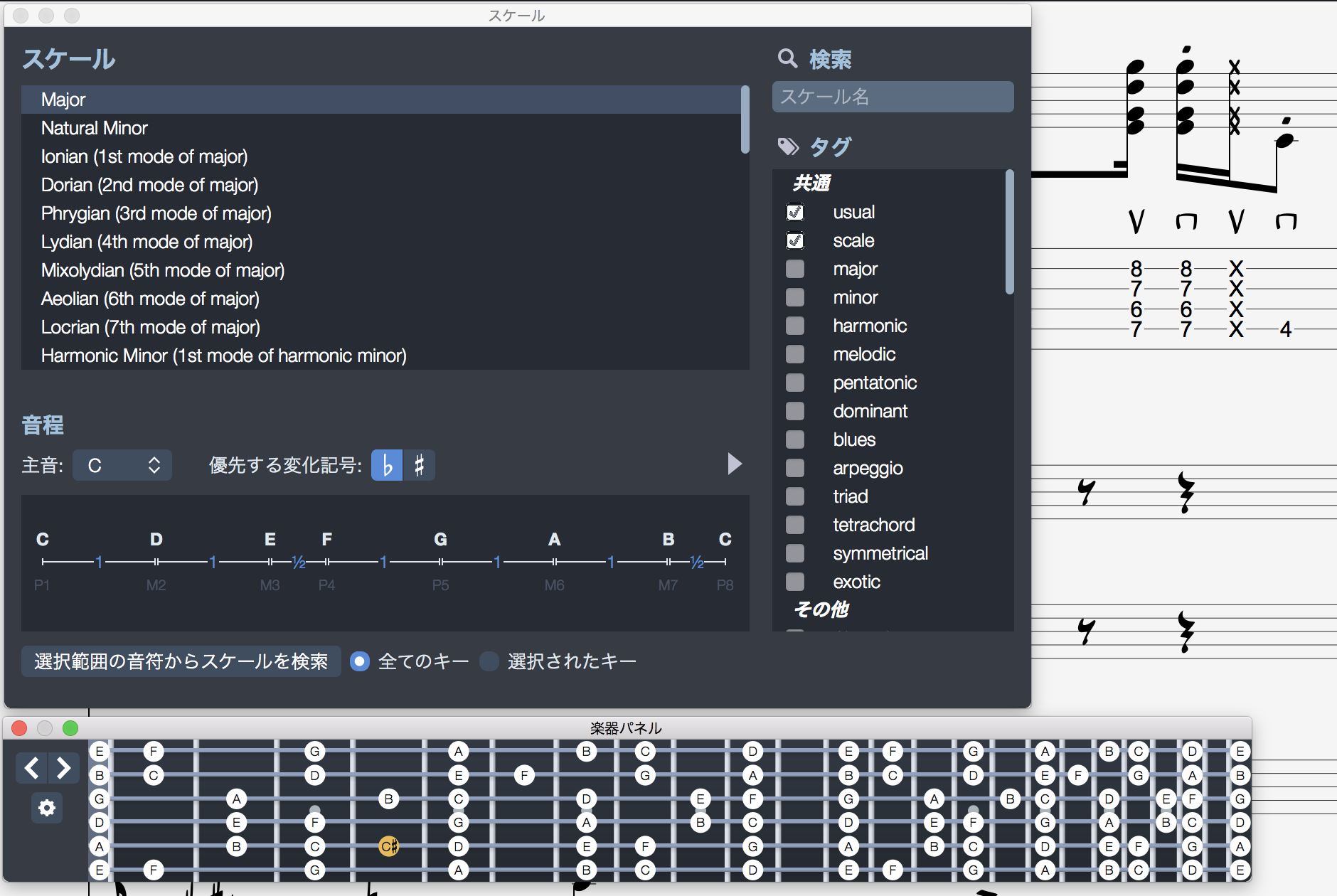The height and width of the screenshot is (896, 1337).
Task: Click the highlighted C# note on fretboard
Action: pyautogui.click(x=388, y=846)
